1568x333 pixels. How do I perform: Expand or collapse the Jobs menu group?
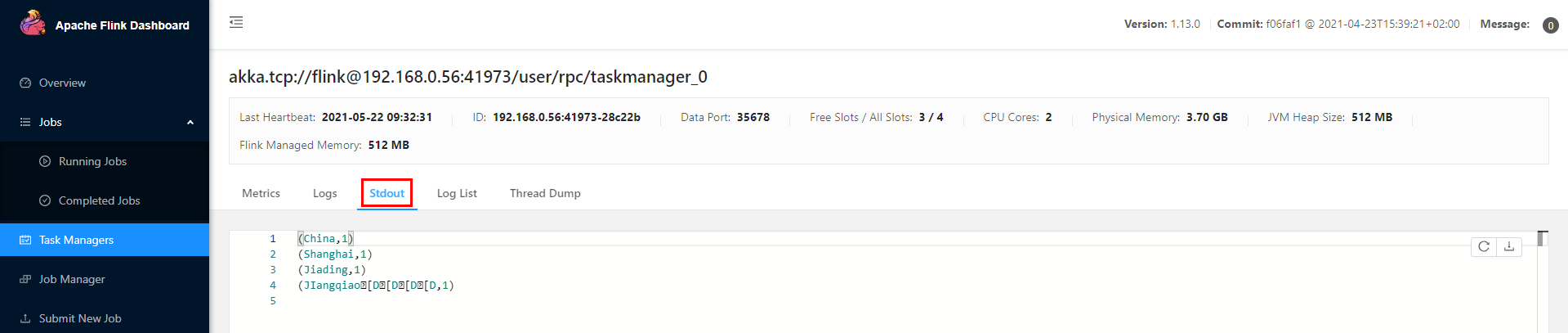(105, 122)
